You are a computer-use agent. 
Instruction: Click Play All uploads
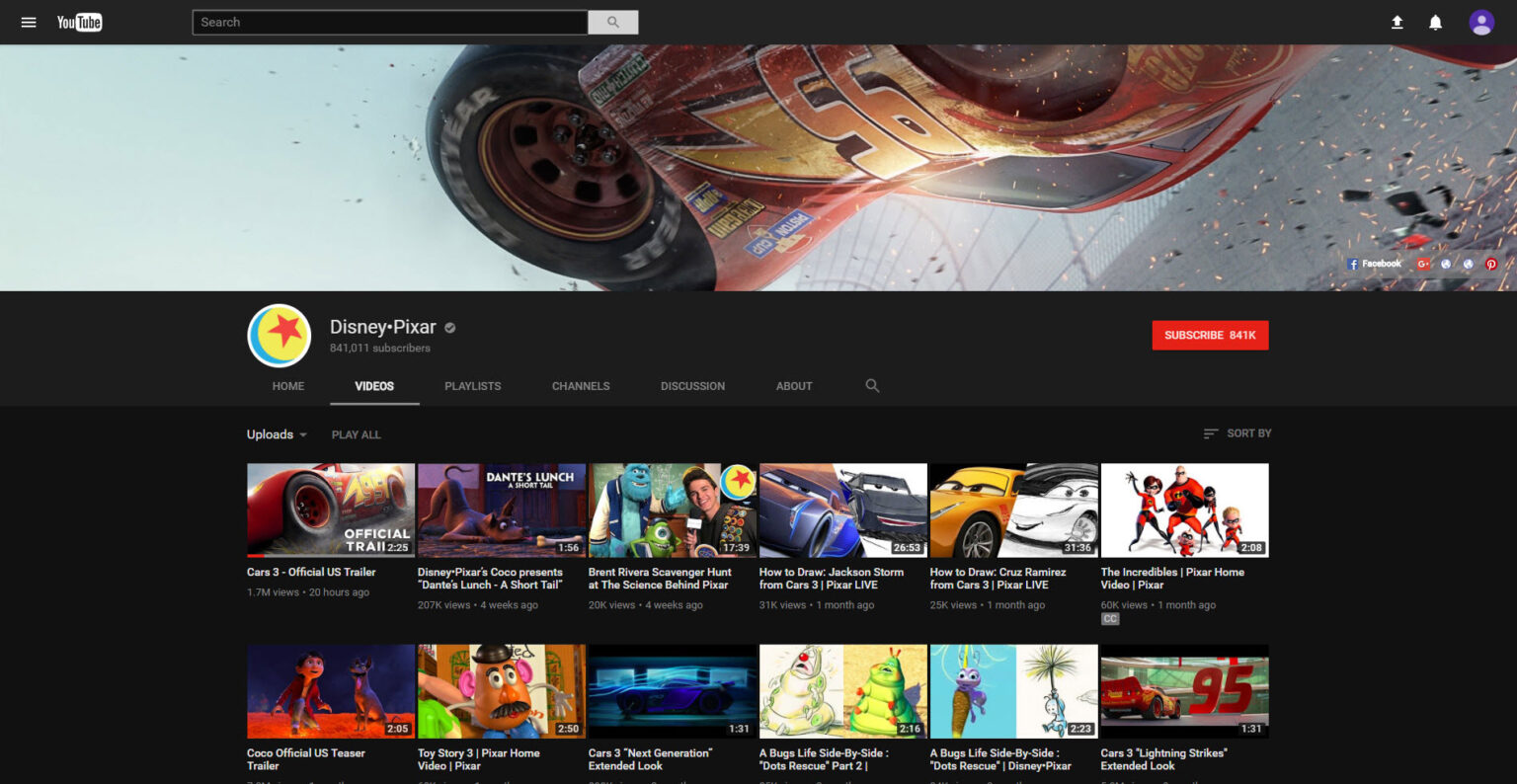pos(356,434)
